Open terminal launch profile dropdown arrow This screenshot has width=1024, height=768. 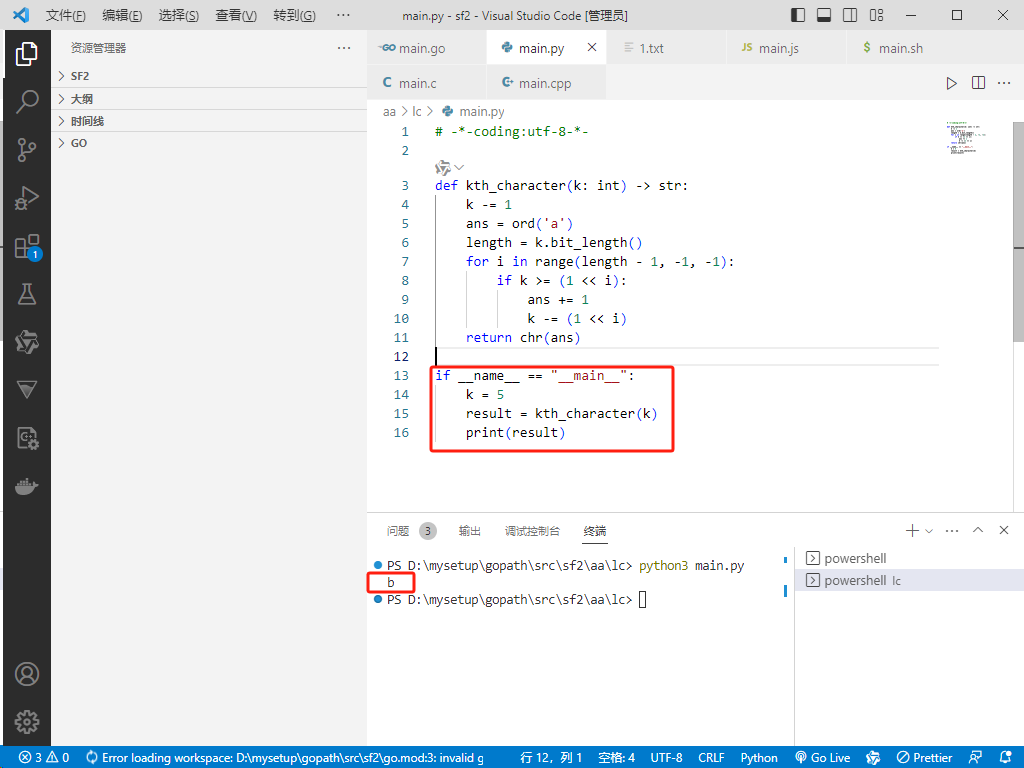(929, 531)
